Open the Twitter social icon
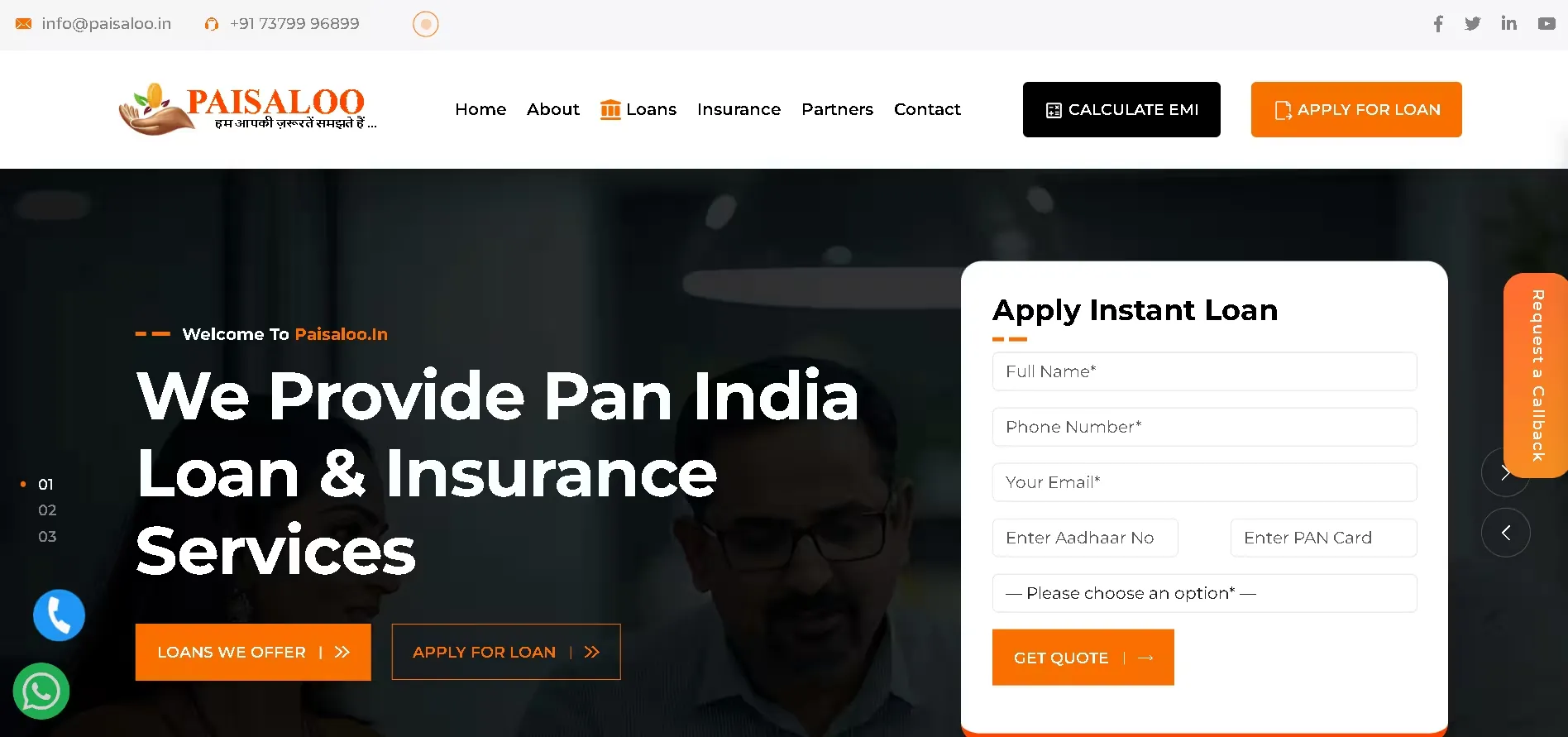1568x737 pixels. tap(1473, 24)
